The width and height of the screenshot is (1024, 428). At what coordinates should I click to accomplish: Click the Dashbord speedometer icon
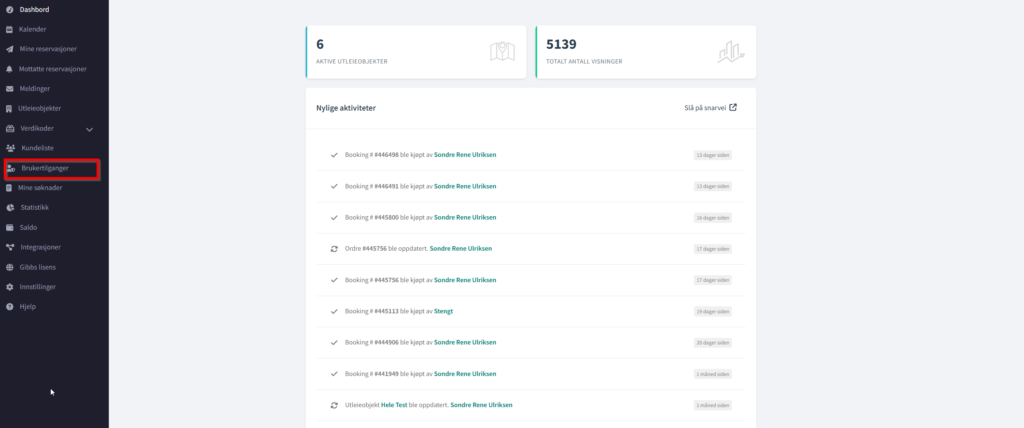[x=9, y=9]
